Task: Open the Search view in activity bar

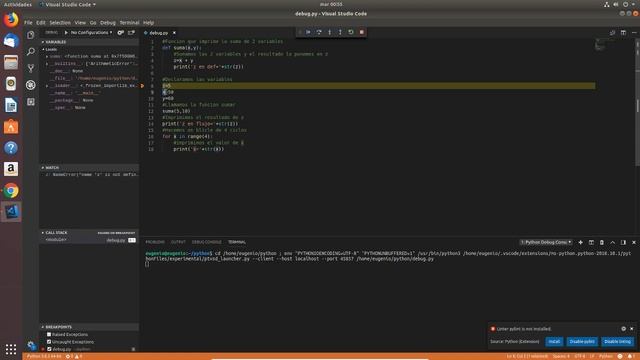Action: point(31,51)
